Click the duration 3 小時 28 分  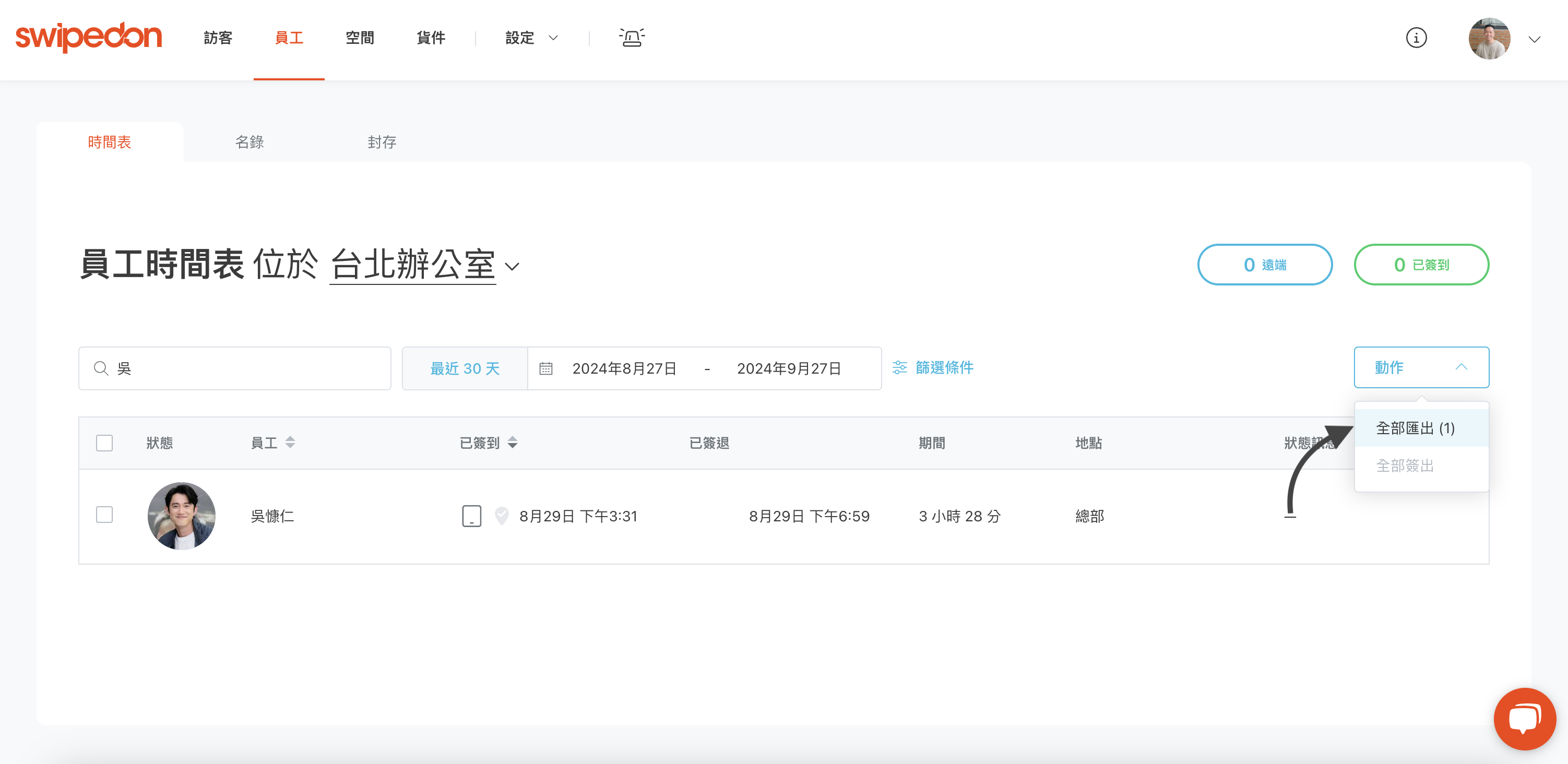point(959,516)
